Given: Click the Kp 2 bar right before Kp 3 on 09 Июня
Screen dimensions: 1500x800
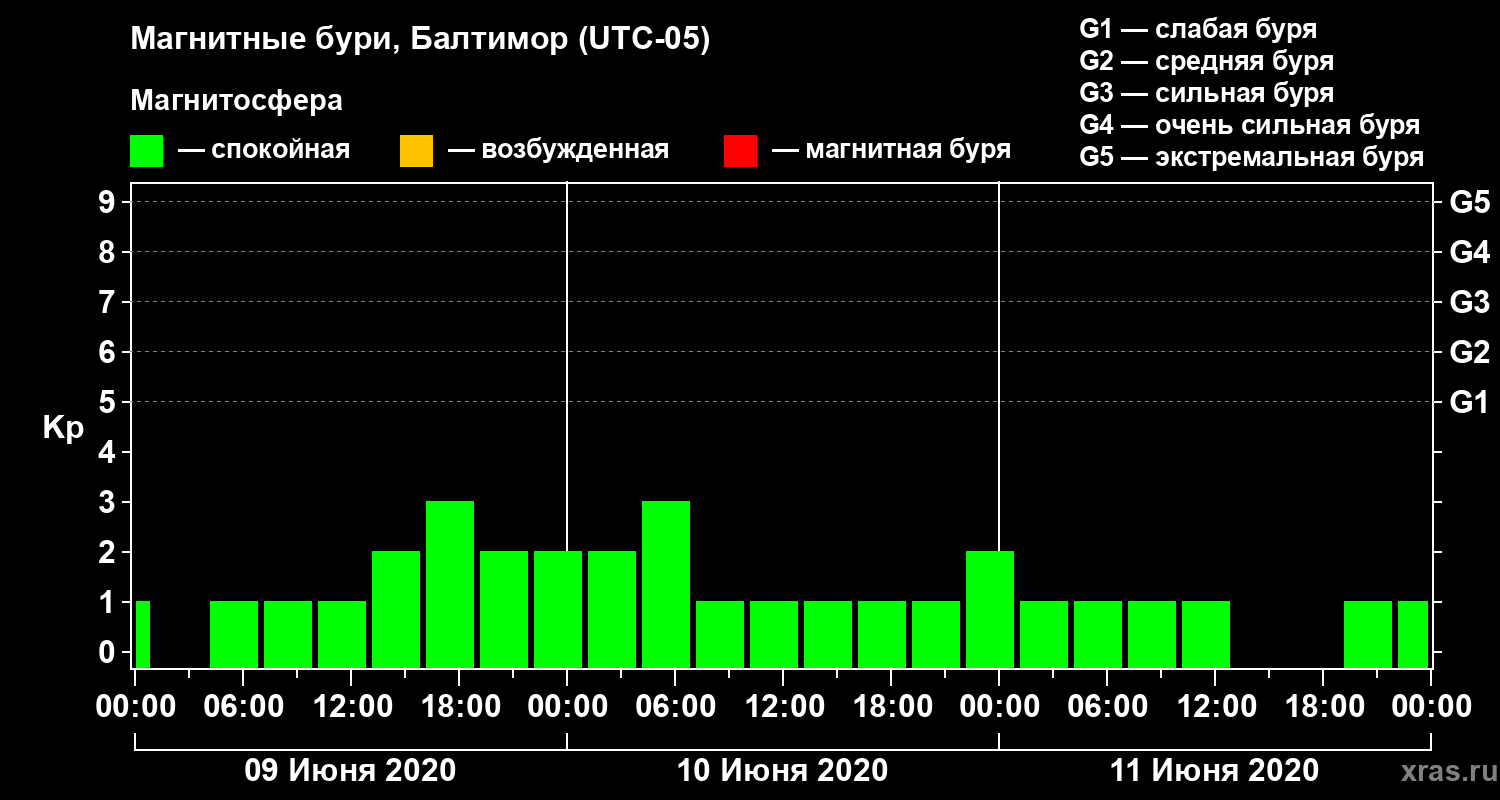Looking at the screenshot, I should [x=396, y=609].
